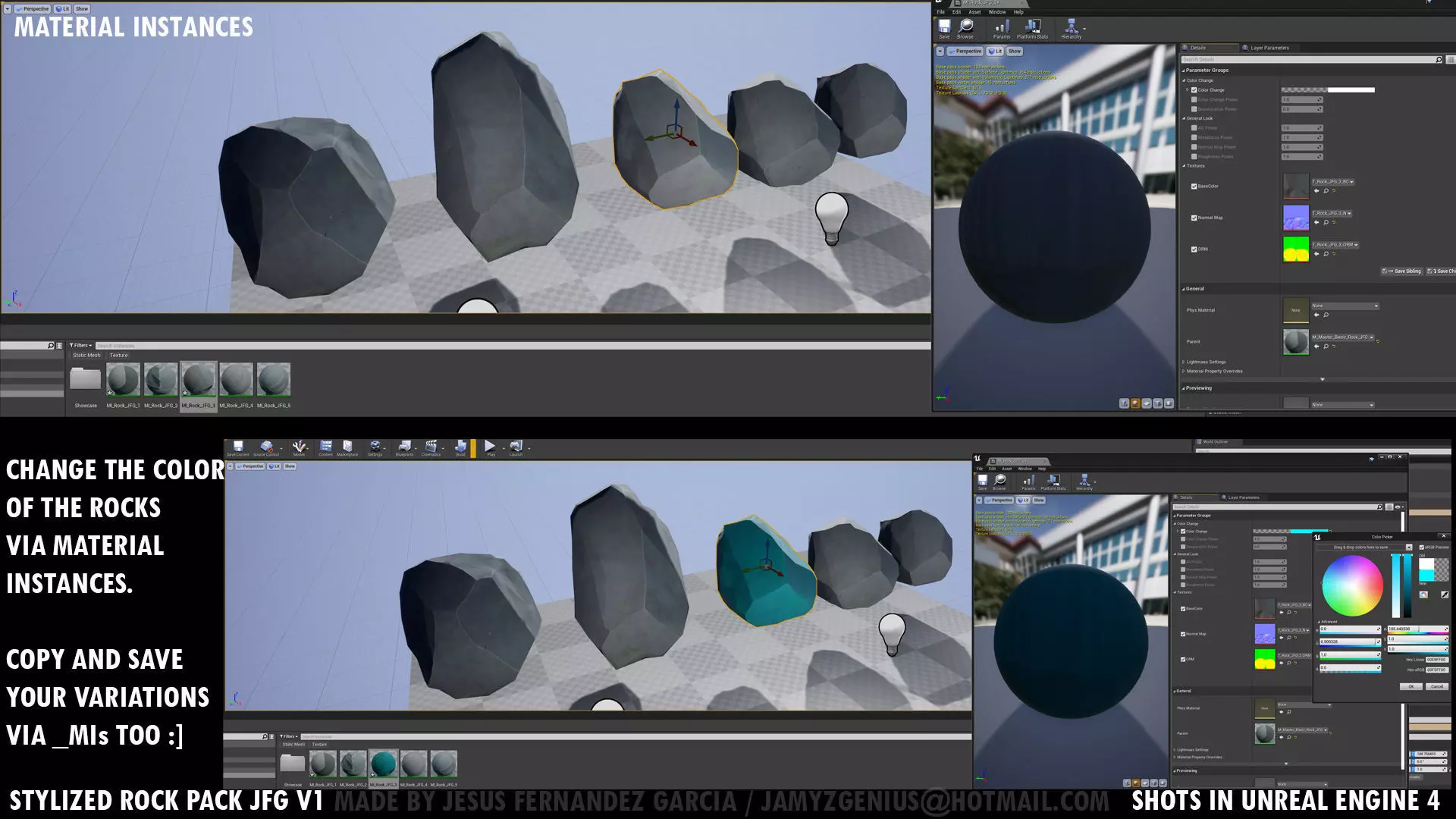Open Filters in the upper content browser
Image resolution: width=1456 pixels, height=819 pixels.
81,345
